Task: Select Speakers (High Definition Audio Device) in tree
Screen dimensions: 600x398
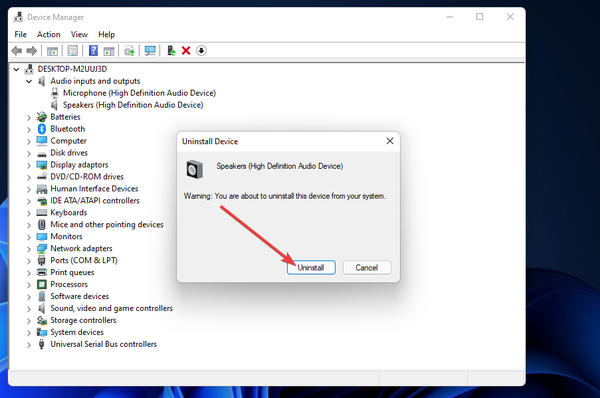Action: [133, 105]
